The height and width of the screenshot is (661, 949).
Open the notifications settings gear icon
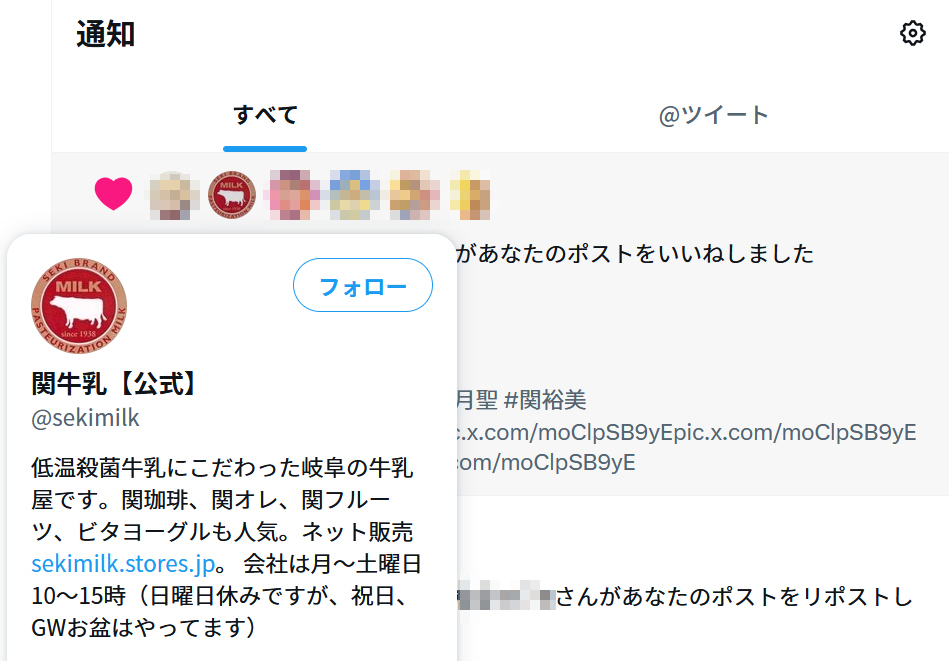point(913,33)
